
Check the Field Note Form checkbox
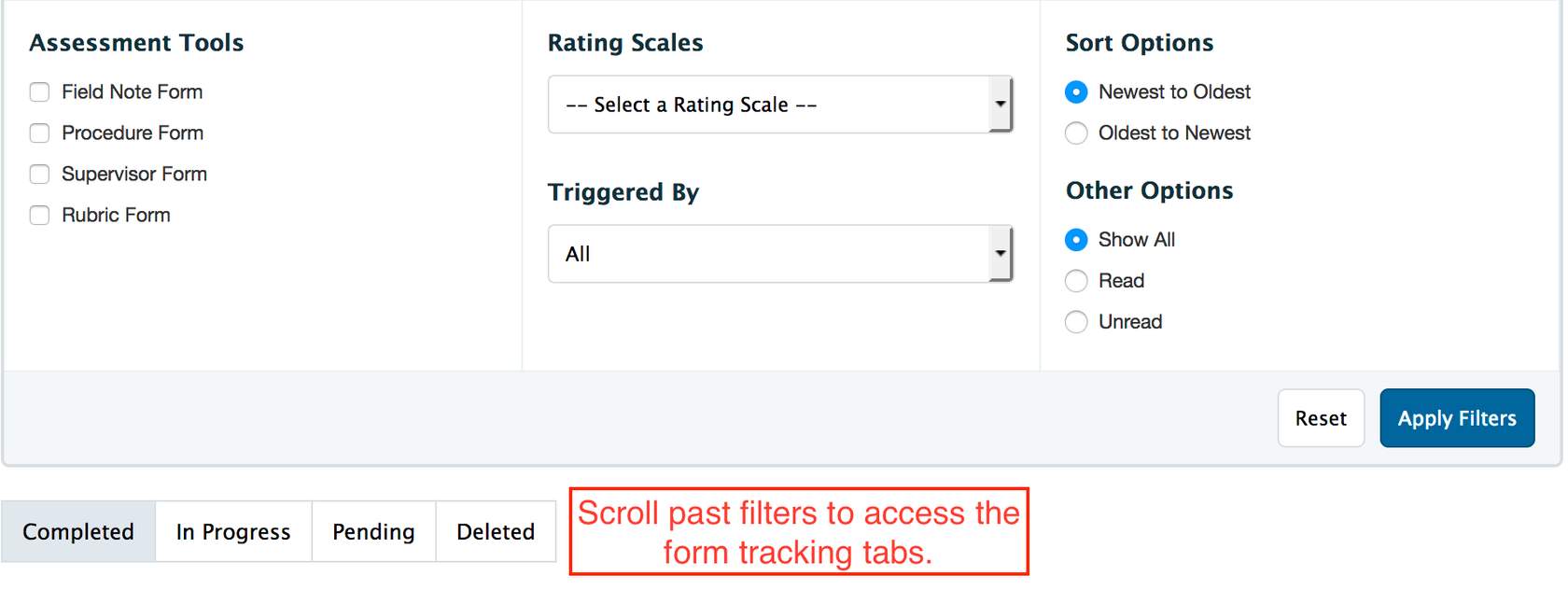tap(39, 92)
